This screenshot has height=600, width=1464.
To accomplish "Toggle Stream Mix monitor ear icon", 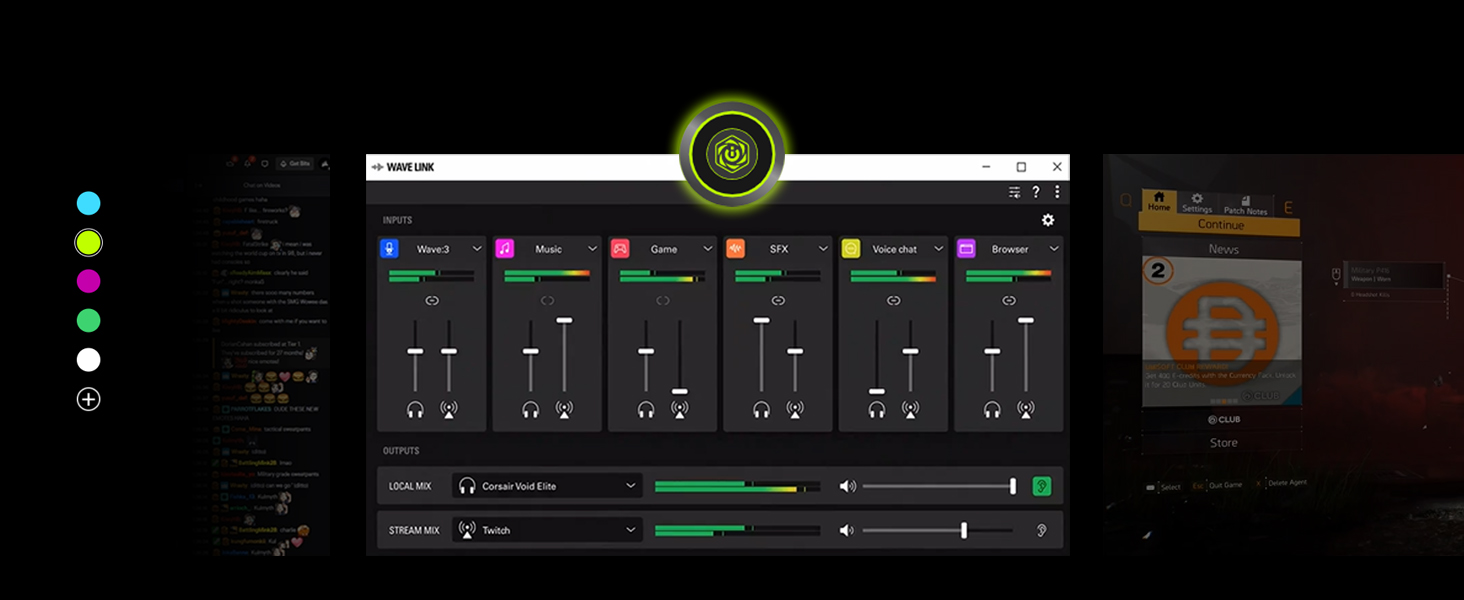I will [x=1041, y=531].
